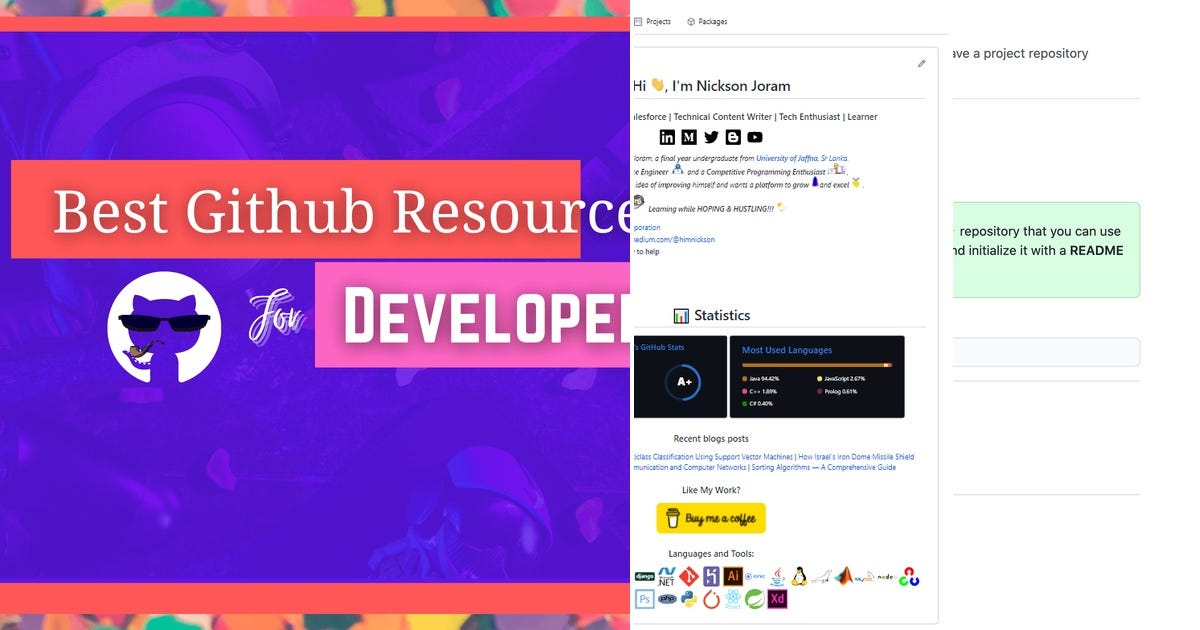Select the Linux penguin icon
Screen dimensions: 1200x630
pyautogui.click(x=798, y=576)
